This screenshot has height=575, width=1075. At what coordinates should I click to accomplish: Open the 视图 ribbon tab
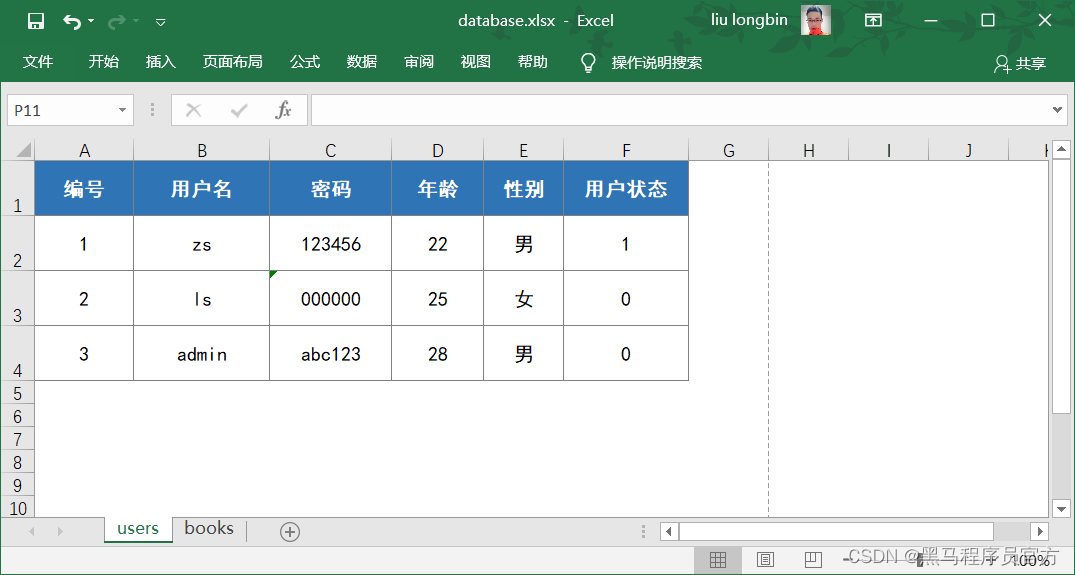476,62
